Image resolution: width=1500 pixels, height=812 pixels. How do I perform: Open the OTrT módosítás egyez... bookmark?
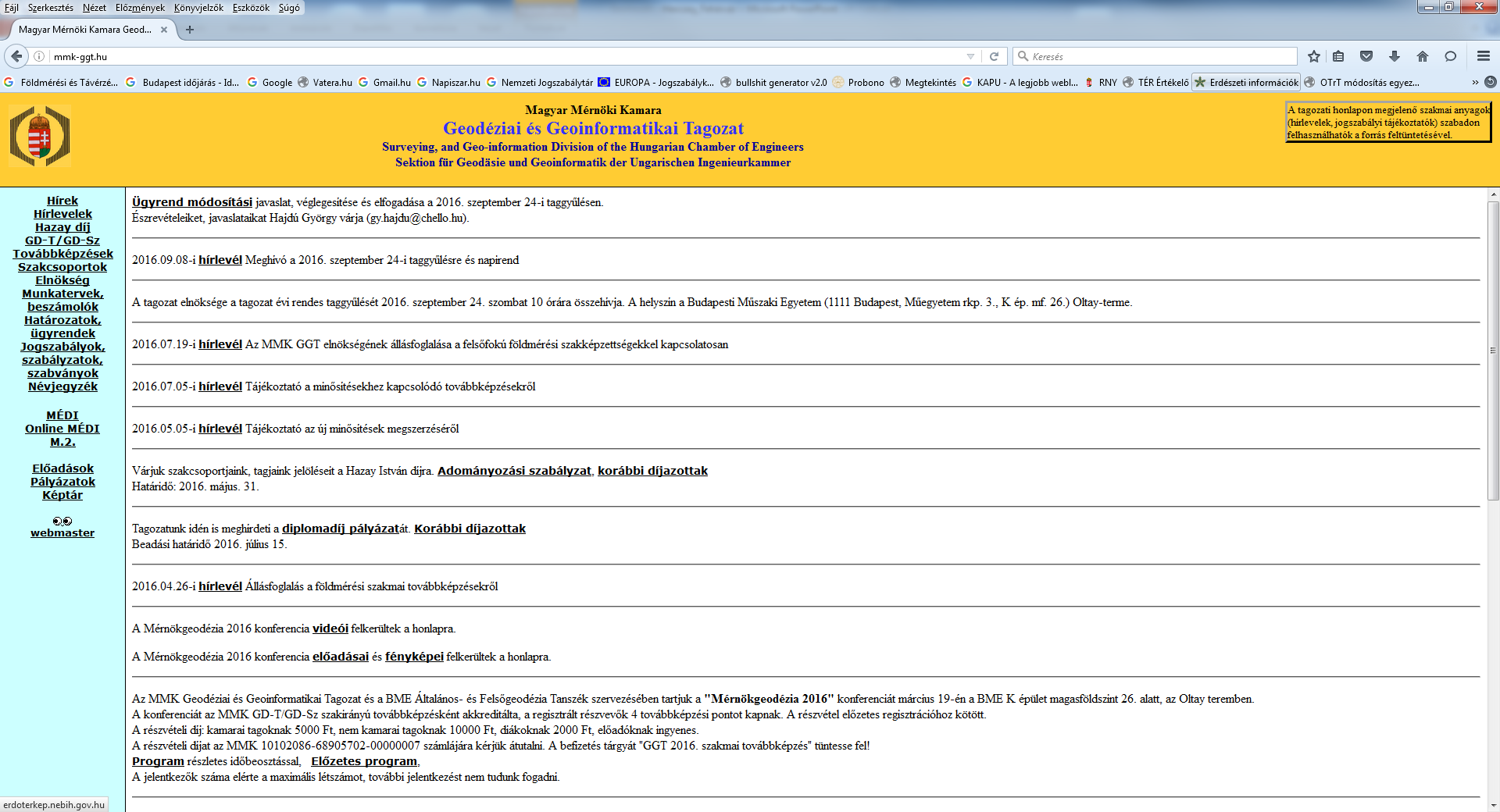(1362, 82)
